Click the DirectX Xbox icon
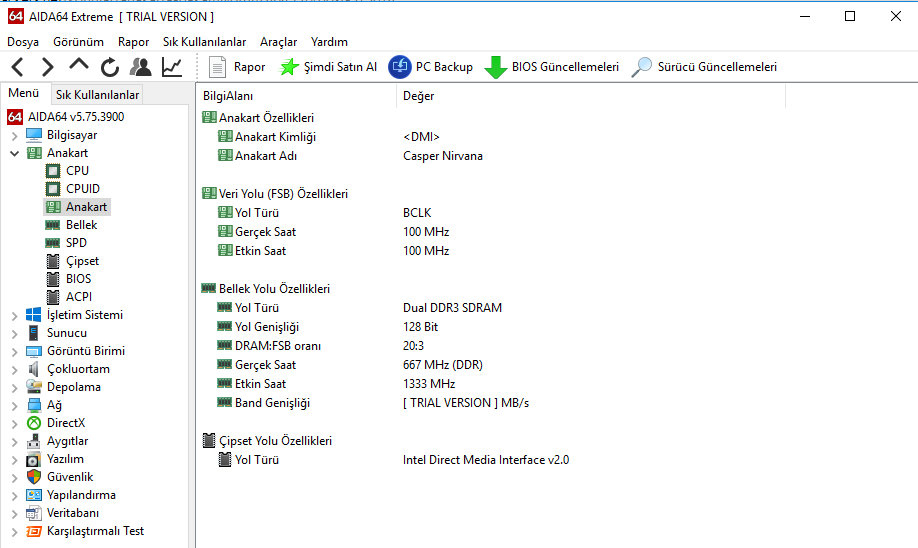 34,423
